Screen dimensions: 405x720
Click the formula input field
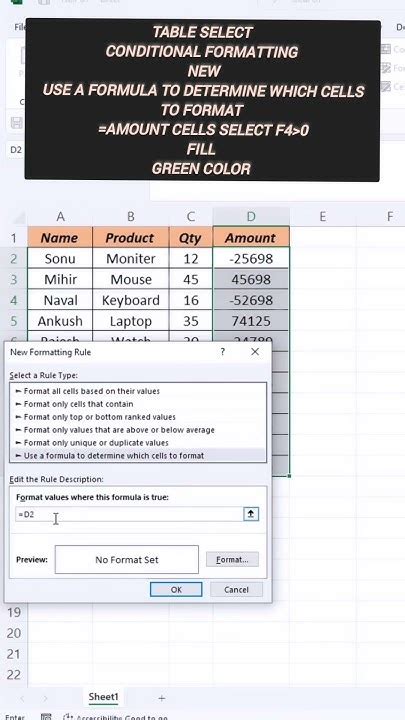129,514
